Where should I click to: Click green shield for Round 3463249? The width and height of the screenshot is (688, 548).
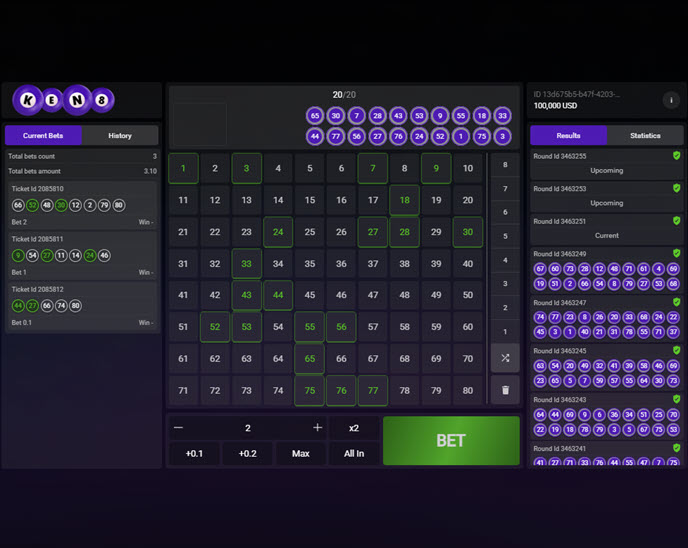coord(677,254)
